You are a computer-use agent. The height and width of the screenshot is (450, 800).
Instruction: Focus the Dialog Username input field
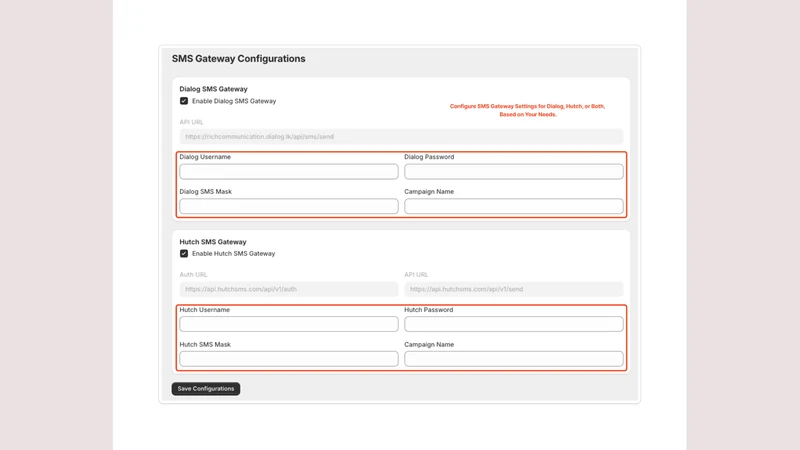click(x=289, y=171)
